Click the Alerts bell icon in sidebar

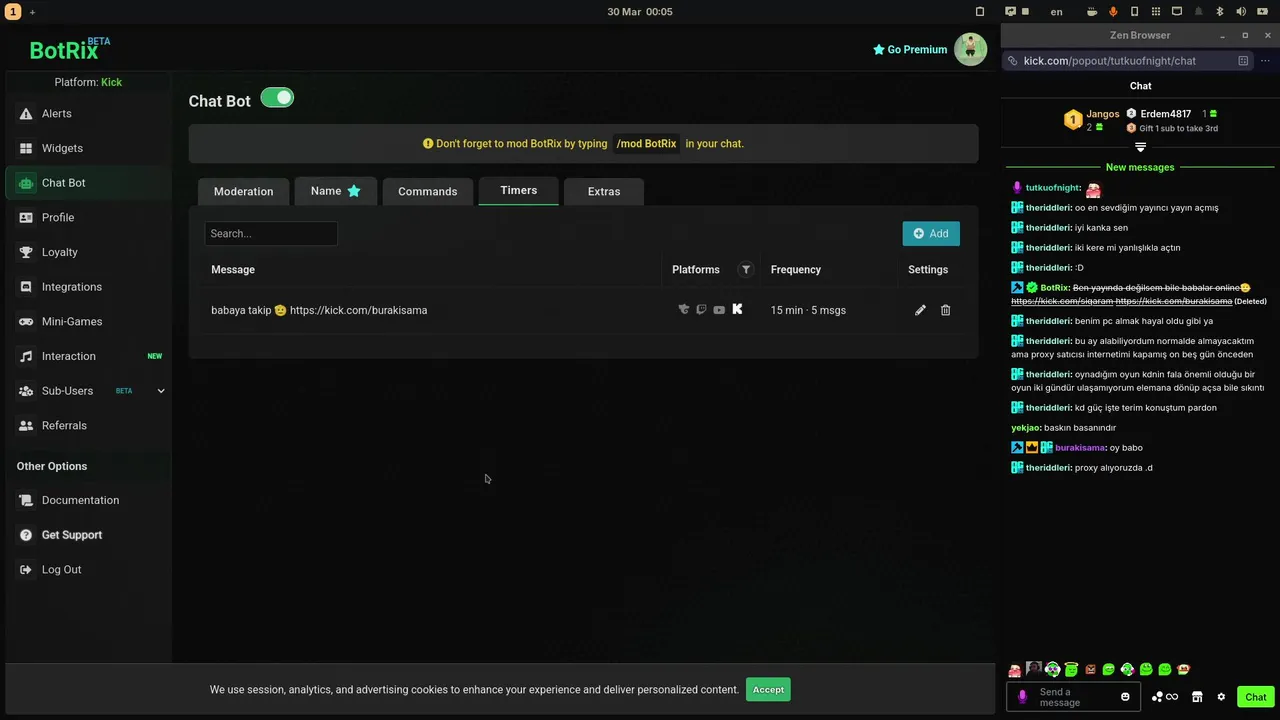coord(26,114)
